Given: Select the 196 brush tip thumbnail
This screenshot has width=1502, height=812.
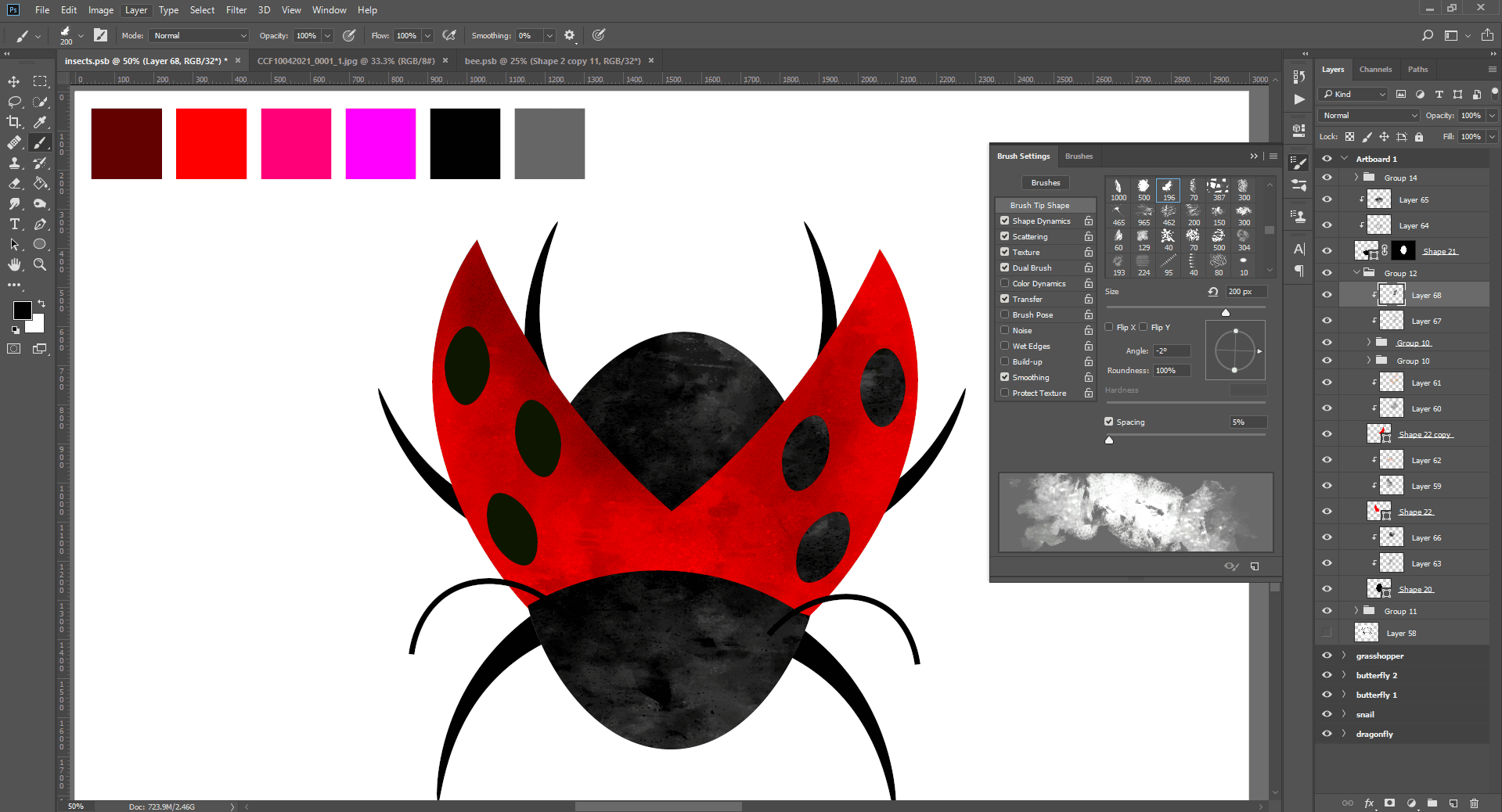Looking at the screenshot, I should point(1168,189).
